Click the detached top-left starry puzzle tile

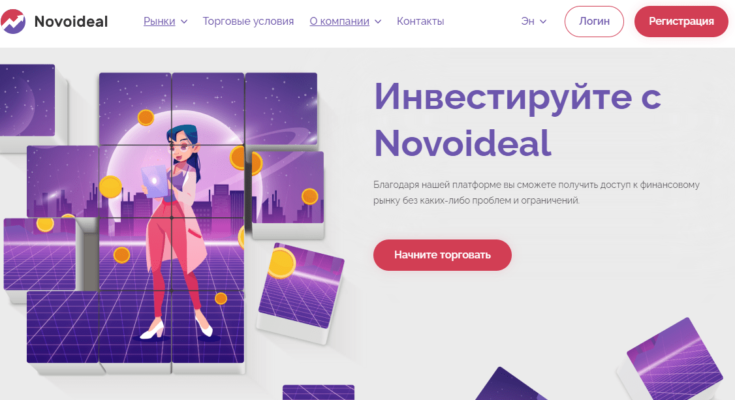click(x=27, y=100)
